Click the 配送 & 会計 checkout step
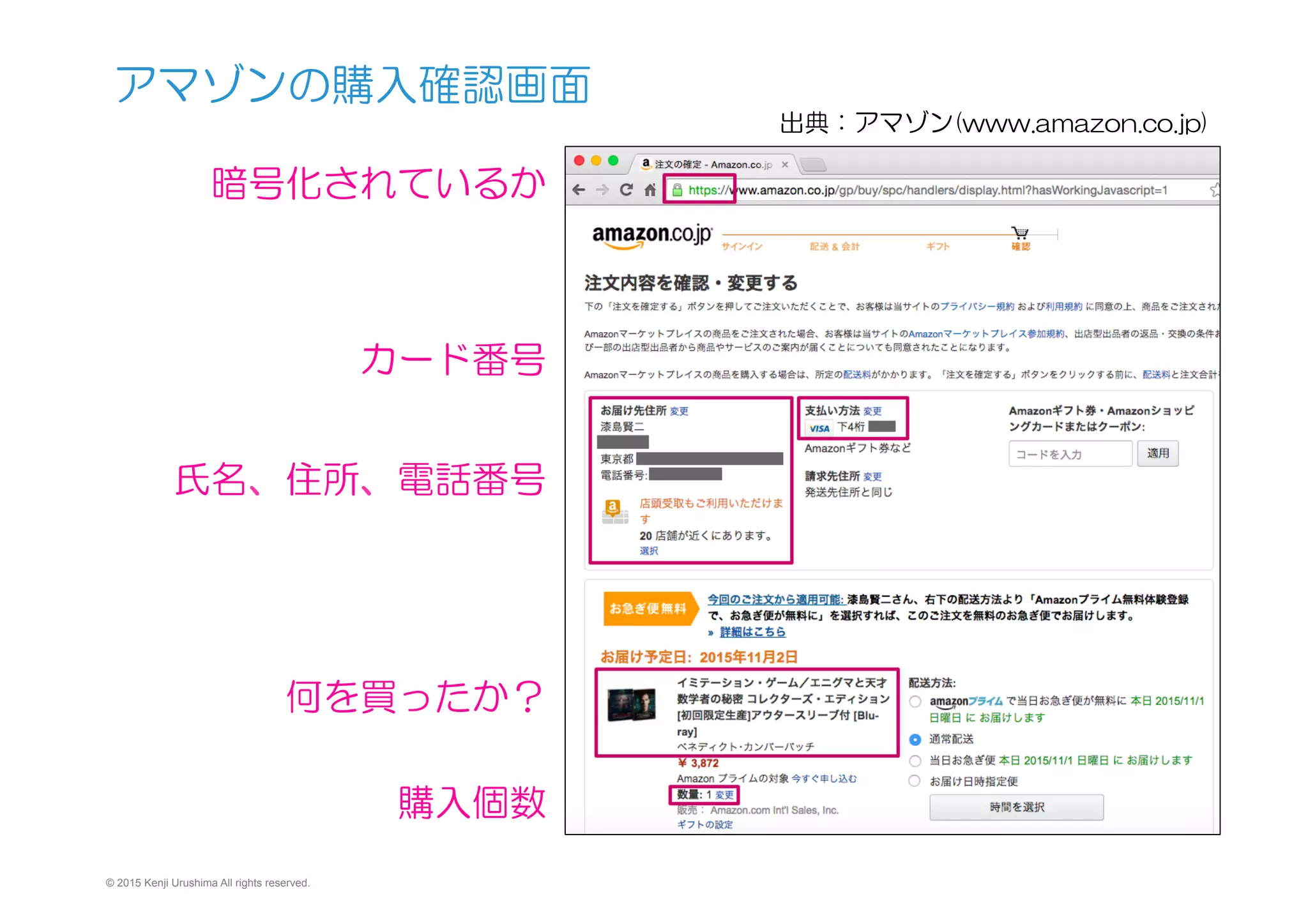This screenshot has height=924, width=1308. pyautogui.click(x=835, y=246)
